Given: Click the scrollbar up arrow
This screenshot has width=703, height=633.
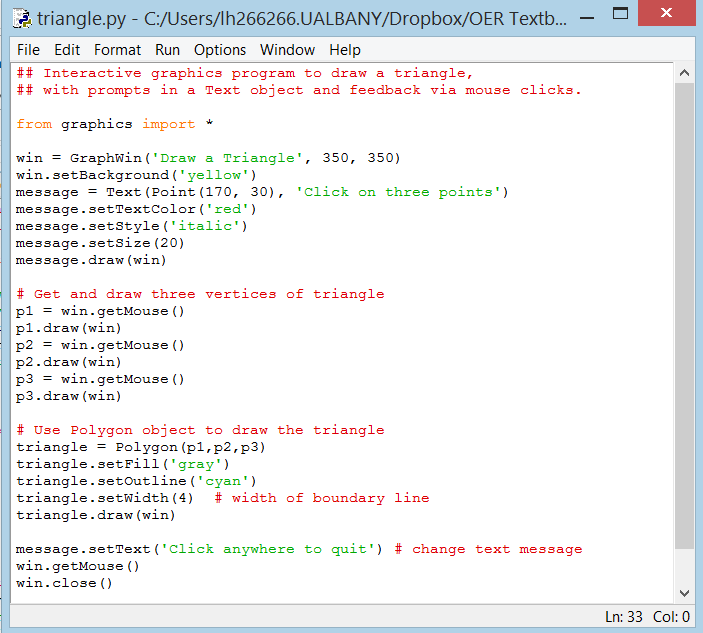Looking at the screenshot, I should (x=684, y=73).
